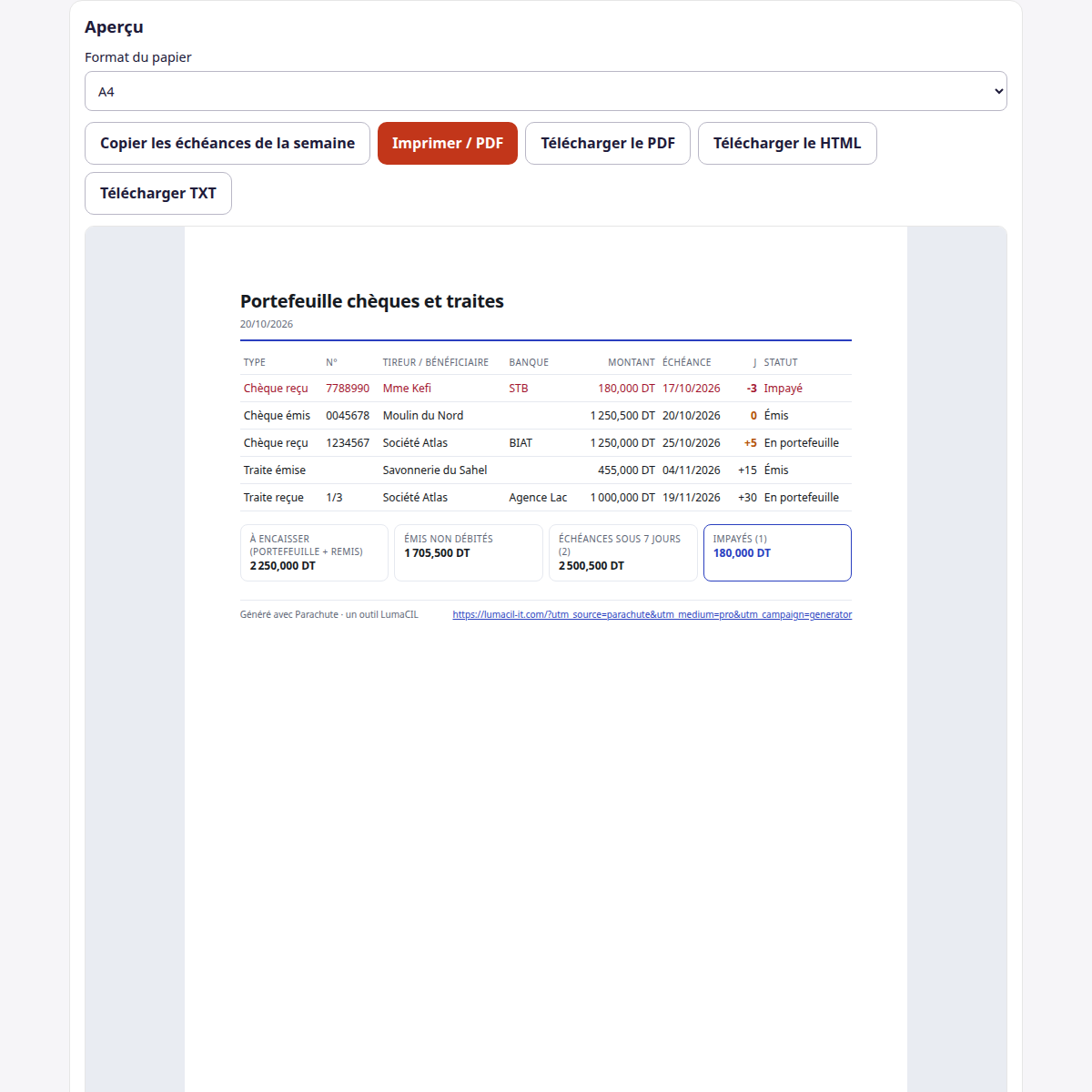
Task: Click Copier les échéances de la semaine
Action: pyautogui.click(x=227, y=143)
